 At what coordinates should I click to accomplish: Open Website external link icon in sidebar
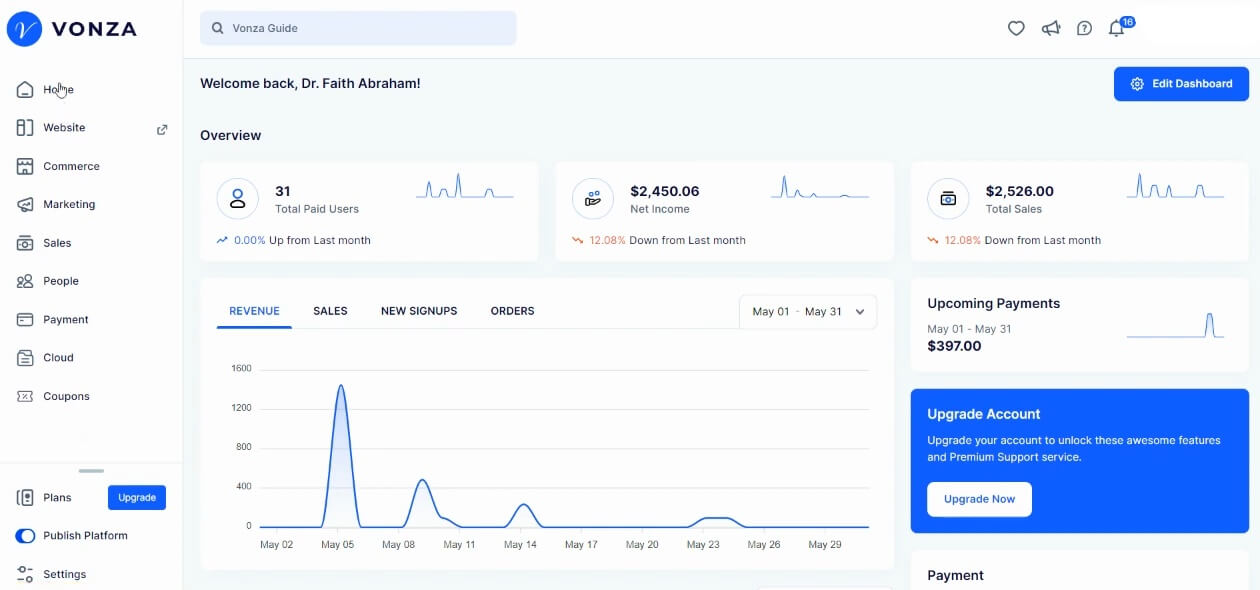point(162,129)
